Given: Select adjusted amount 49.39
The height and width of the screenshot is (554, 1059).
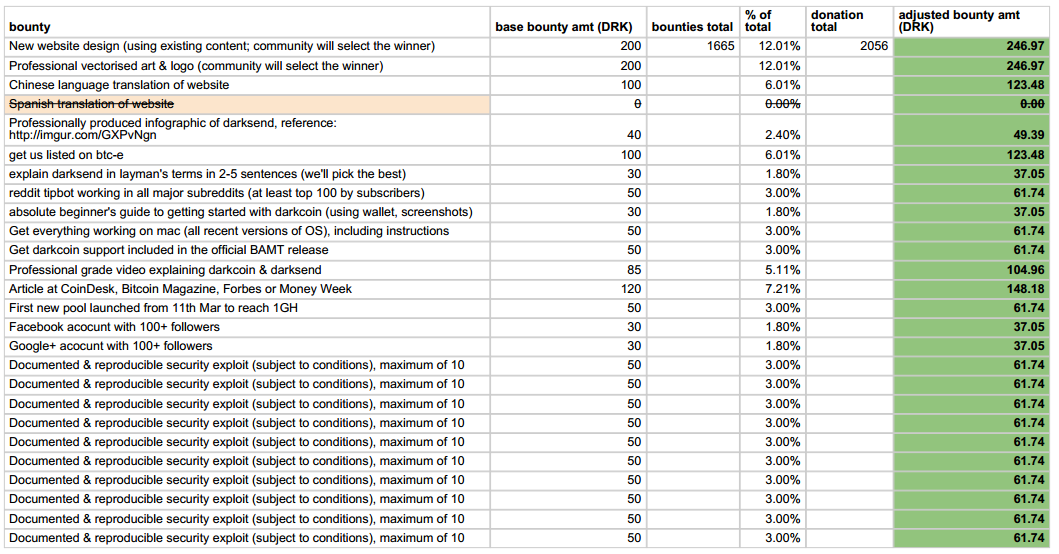Looking at the screenshot, I should [x=971, y=129].
